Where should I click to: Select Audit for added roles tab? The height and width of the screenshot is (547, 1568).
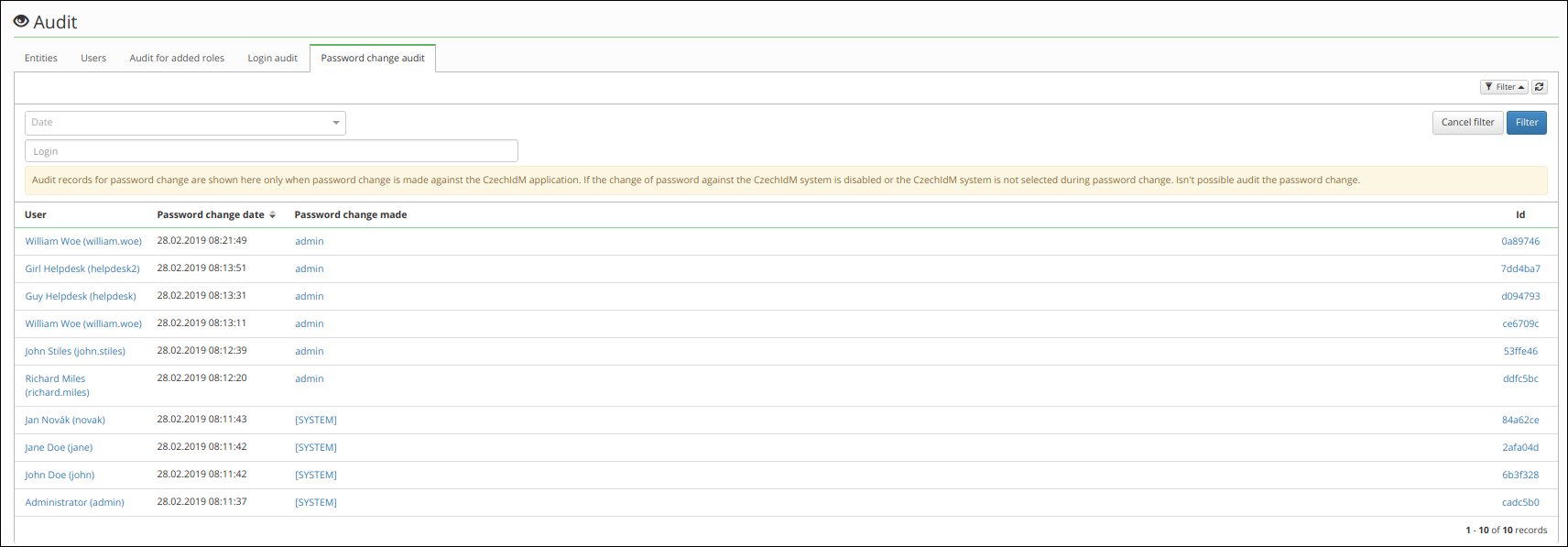click(177, 58)
